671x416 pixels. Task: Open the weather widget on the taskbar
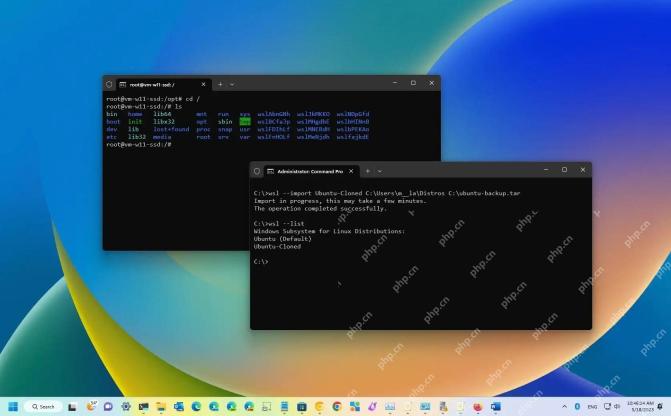91,406
